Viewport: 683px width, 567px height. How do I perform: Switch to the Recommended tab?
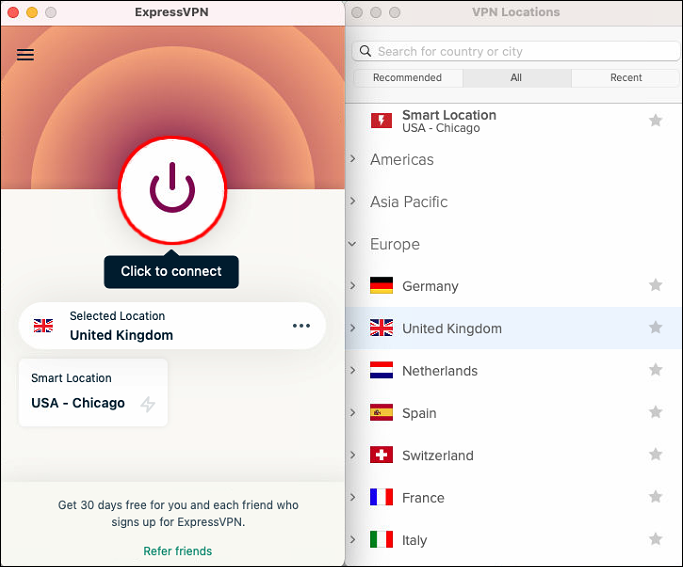coord(407,78)
